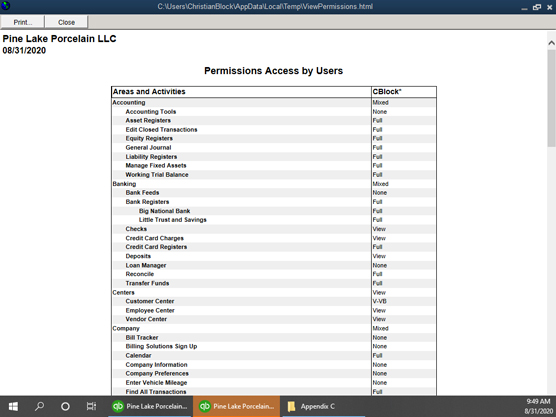Click the 'View' value for Checks
Viewport: 556px width, 417px height.
[x=379, y=229]
